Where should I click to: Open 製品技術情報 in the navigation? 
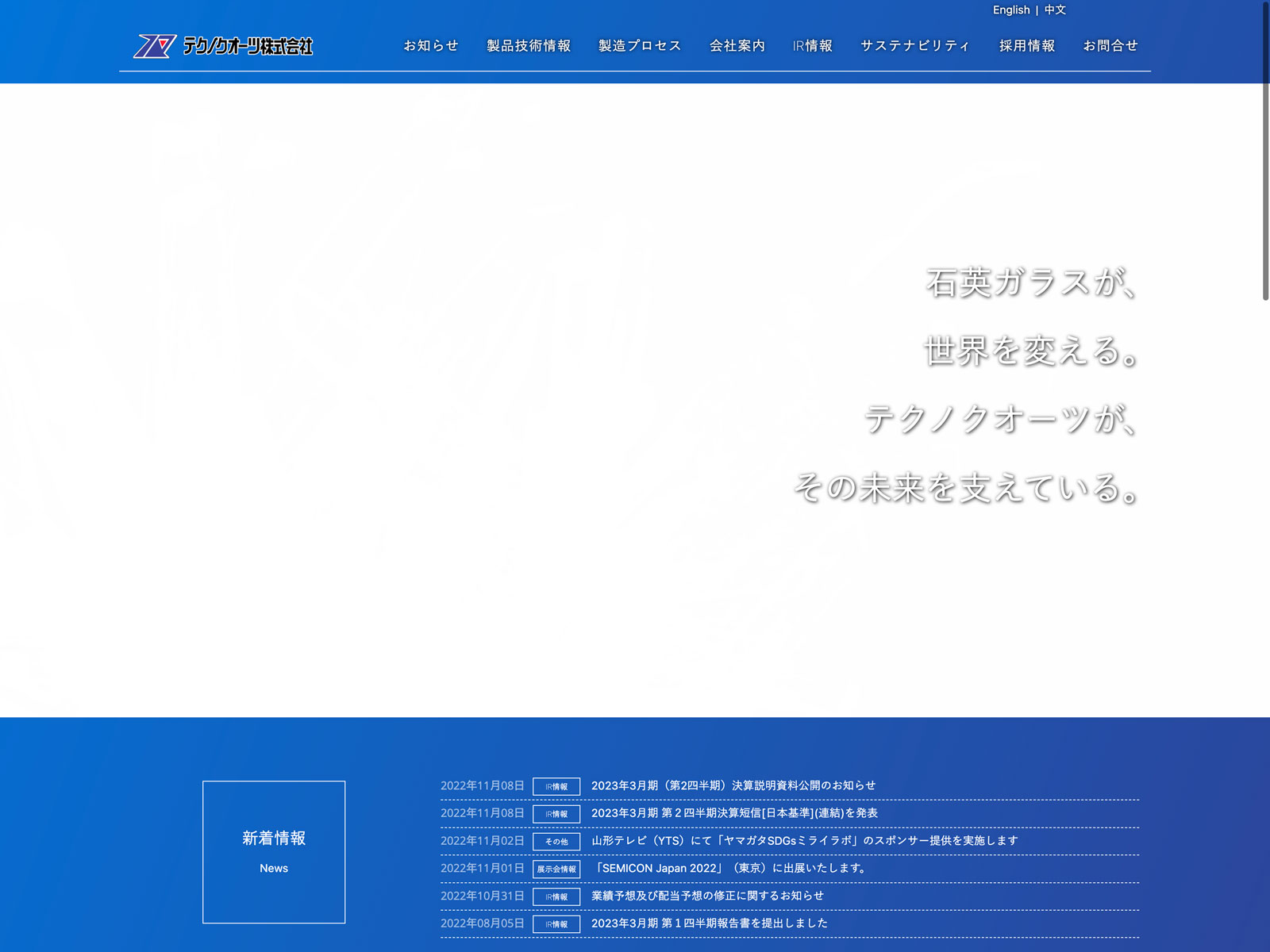tap(529, 46)
